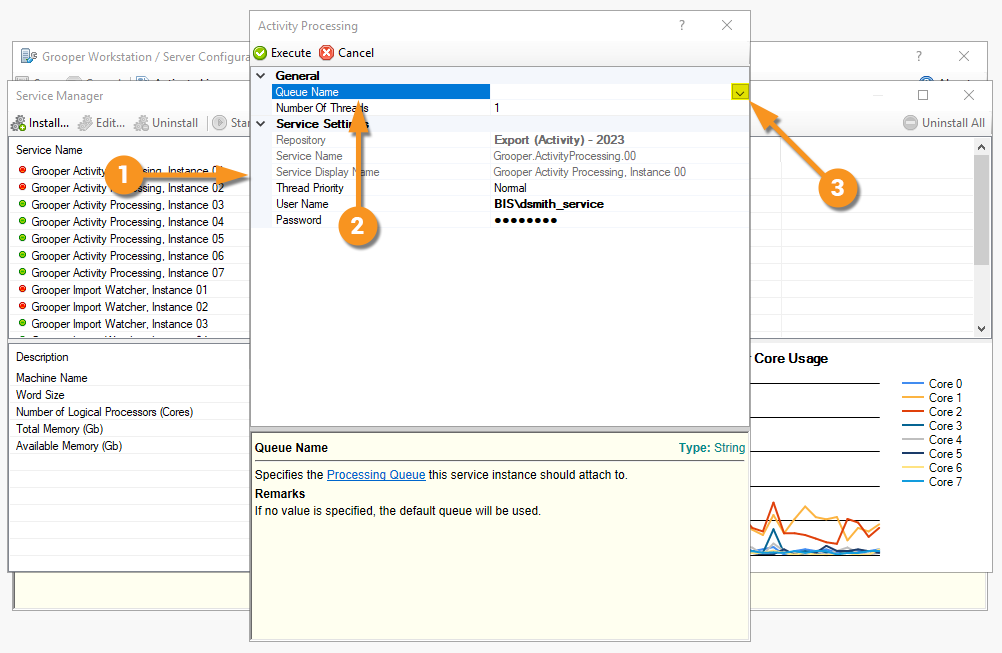Open the Queue Name dropdown arrow
This screenshot has height=653, width=1002.
point(739,93)
